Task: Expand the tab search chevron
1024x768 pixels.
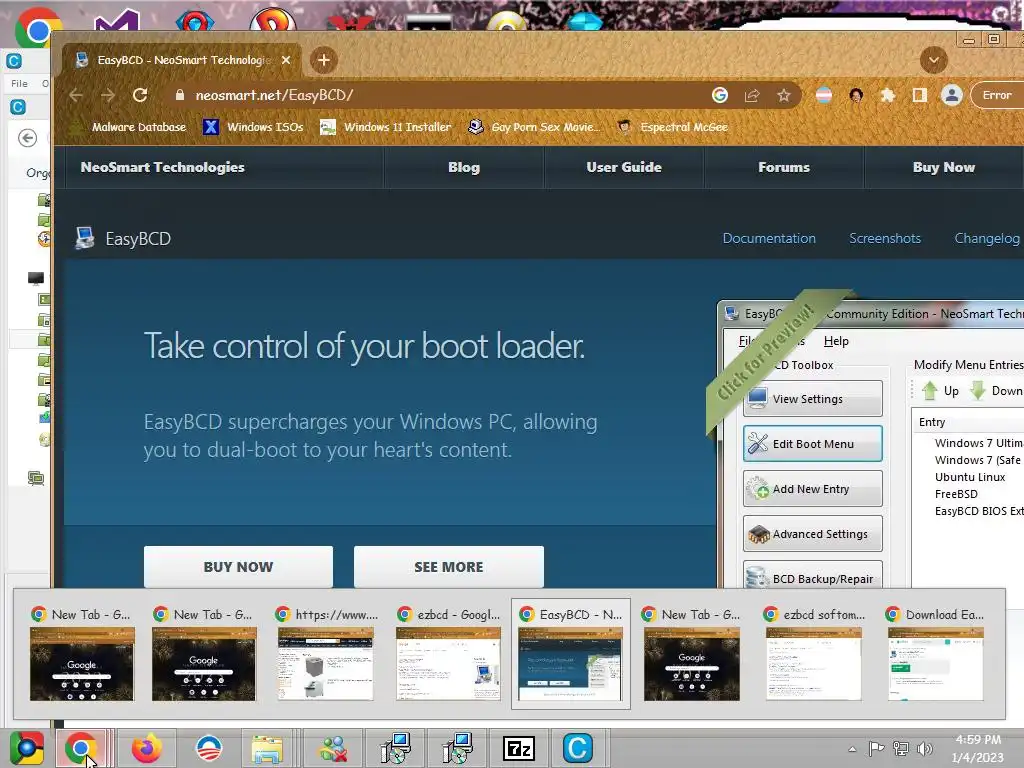Action: pos(934,60)
